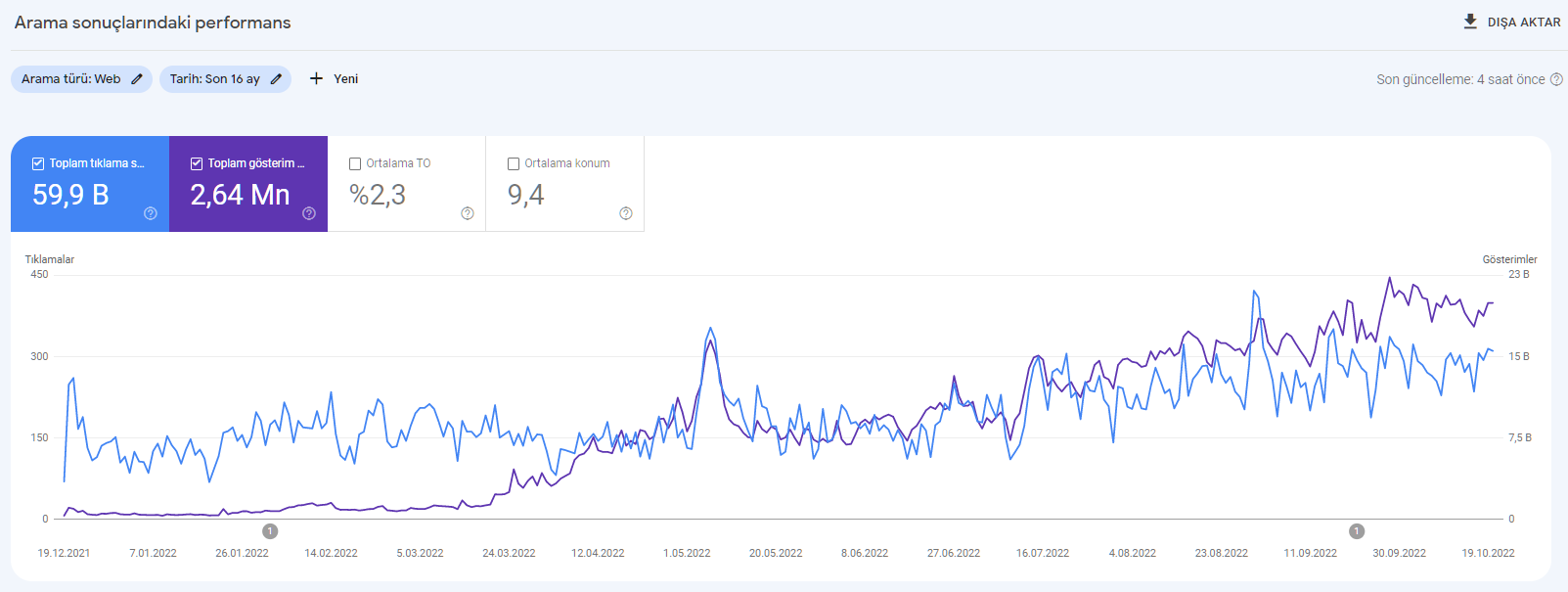The height and width of the screenshot is (592, 1568).
Task: Select the 2,64 Mn impressions card
Action: tap(248, 184)
